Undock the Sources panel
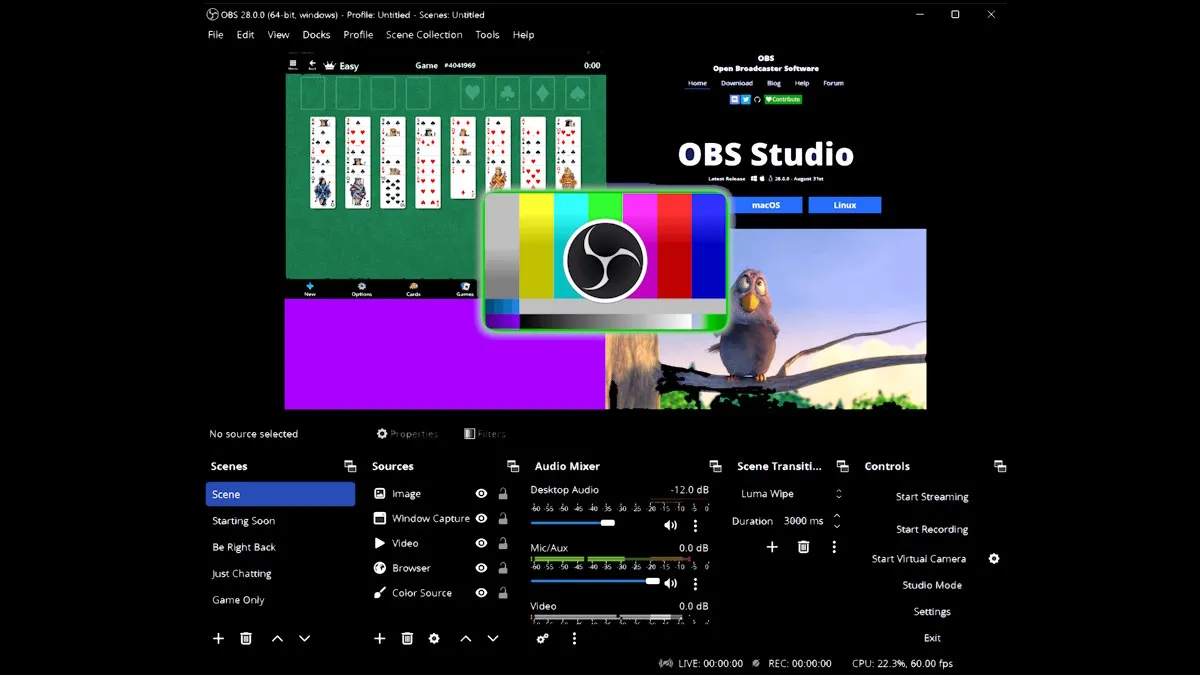The height and width of the screenshot is (675, 1200). point(513,466)
